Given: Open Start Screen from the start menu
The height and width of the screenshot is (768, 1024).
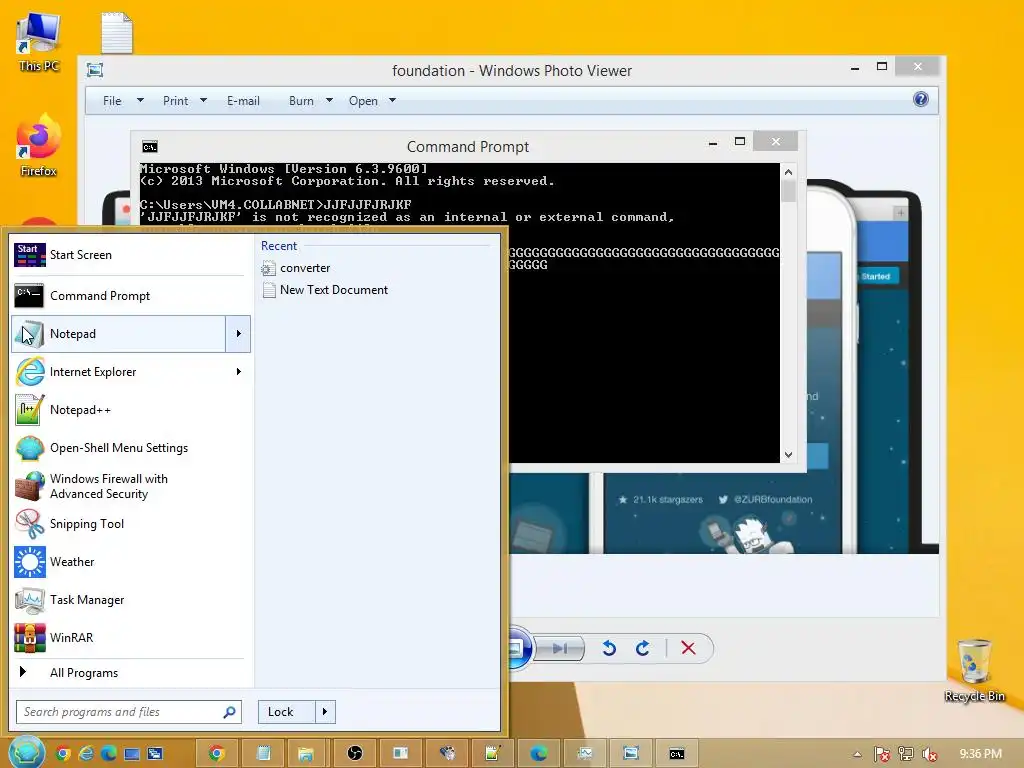Looking at the screenshot, I should tap(129, 255).
